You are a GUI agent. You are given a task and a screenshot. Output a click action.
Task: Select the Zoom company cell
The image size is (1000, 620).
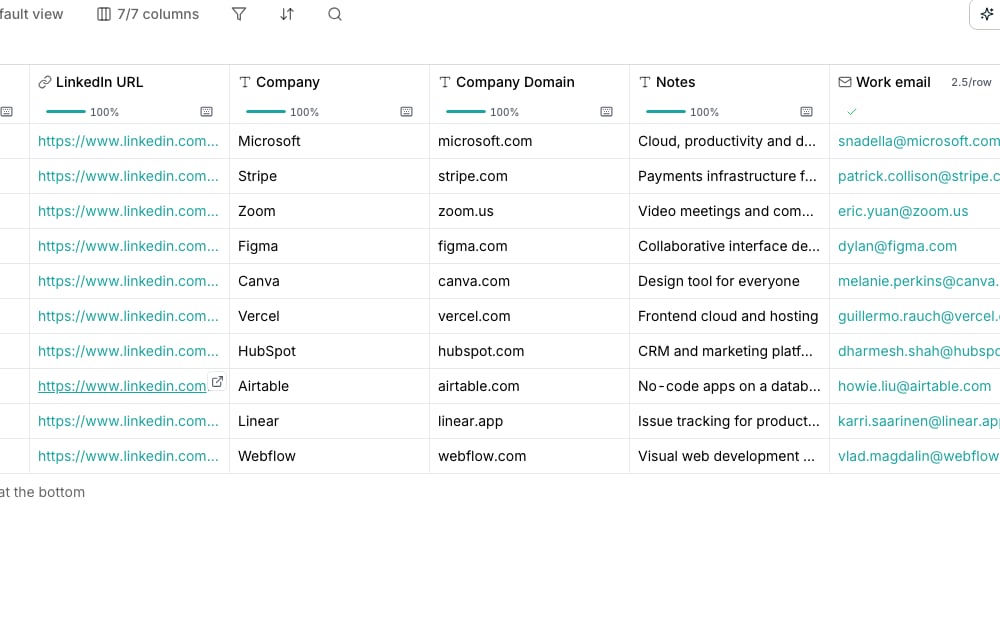[x=329, y=211]
